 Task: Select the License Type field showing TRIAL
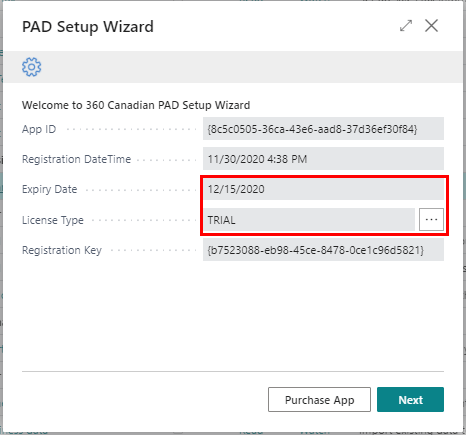coord(309,220)
